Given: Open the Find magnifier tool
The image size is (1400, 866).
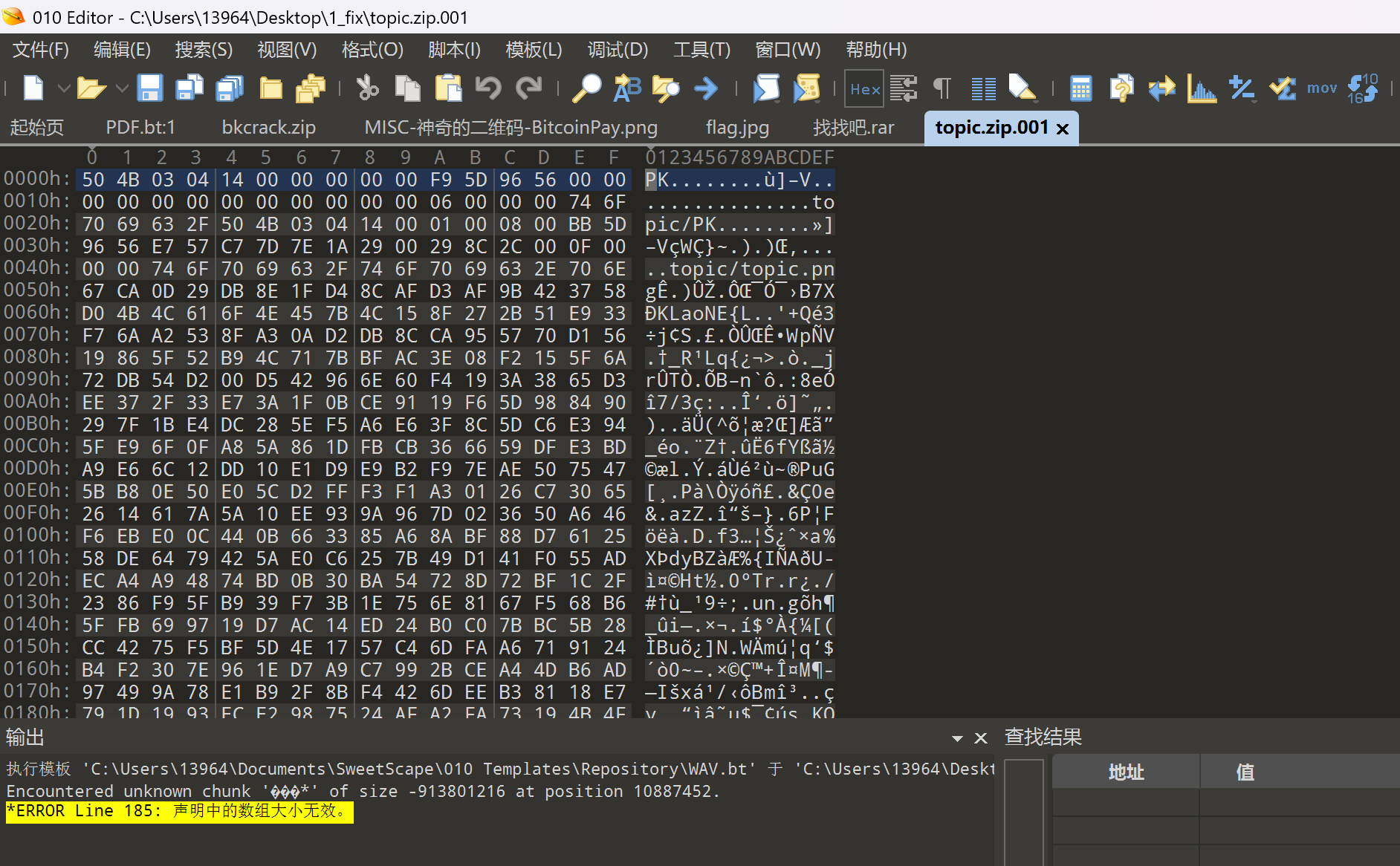Looking at the screenshot, I should 586,88.
